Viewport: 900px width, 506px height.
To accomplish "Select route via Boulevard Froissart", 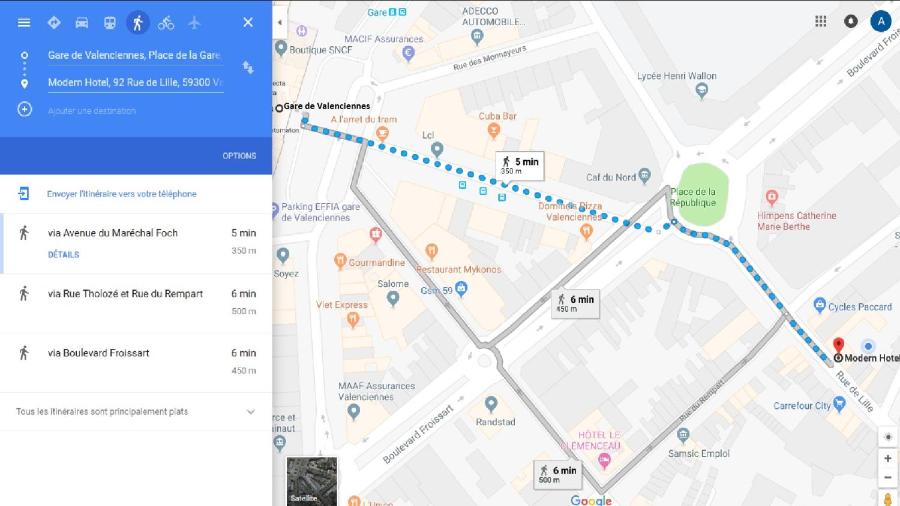I will pos(135,361).
